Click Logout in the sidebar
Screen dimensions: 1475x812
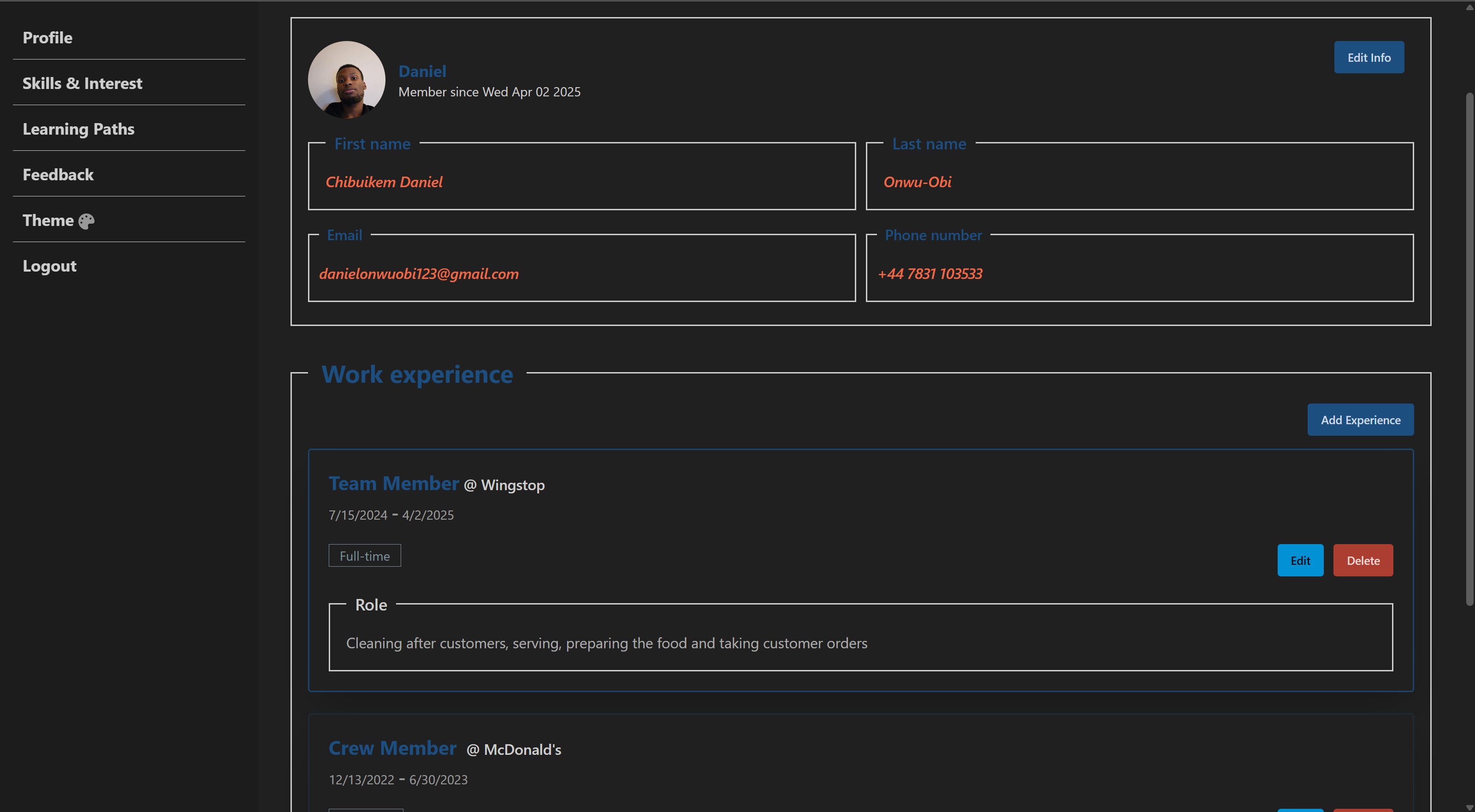pos(49,266)
